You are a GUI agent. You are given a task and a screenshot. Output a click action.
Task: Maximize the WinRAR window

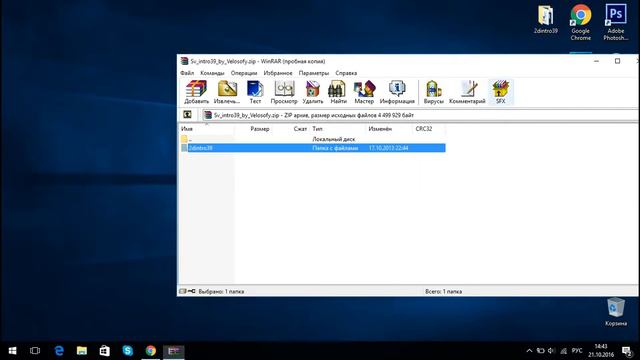[618, 61]
